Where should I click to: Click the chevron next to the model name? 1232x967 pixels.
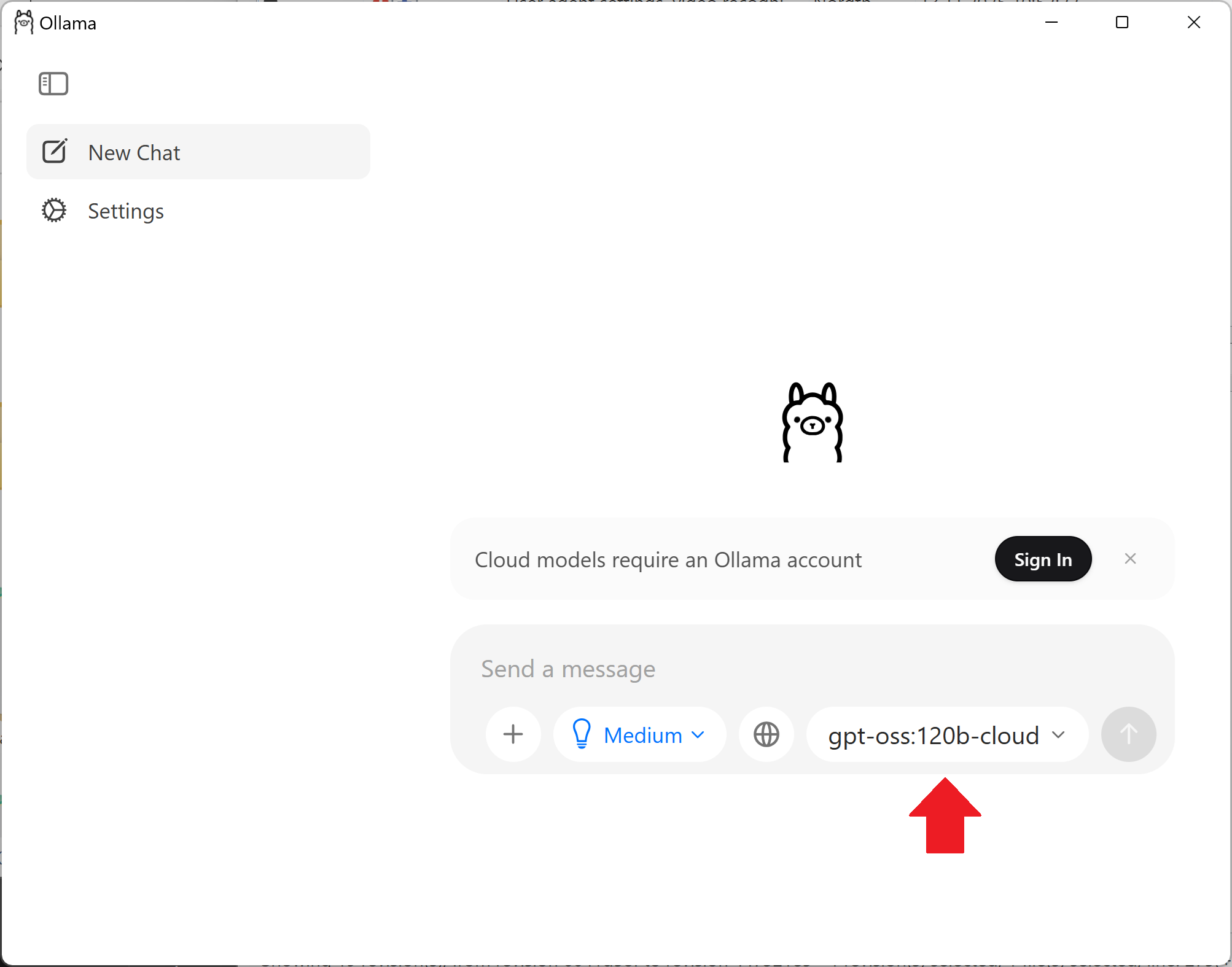tap(1058, 735)
